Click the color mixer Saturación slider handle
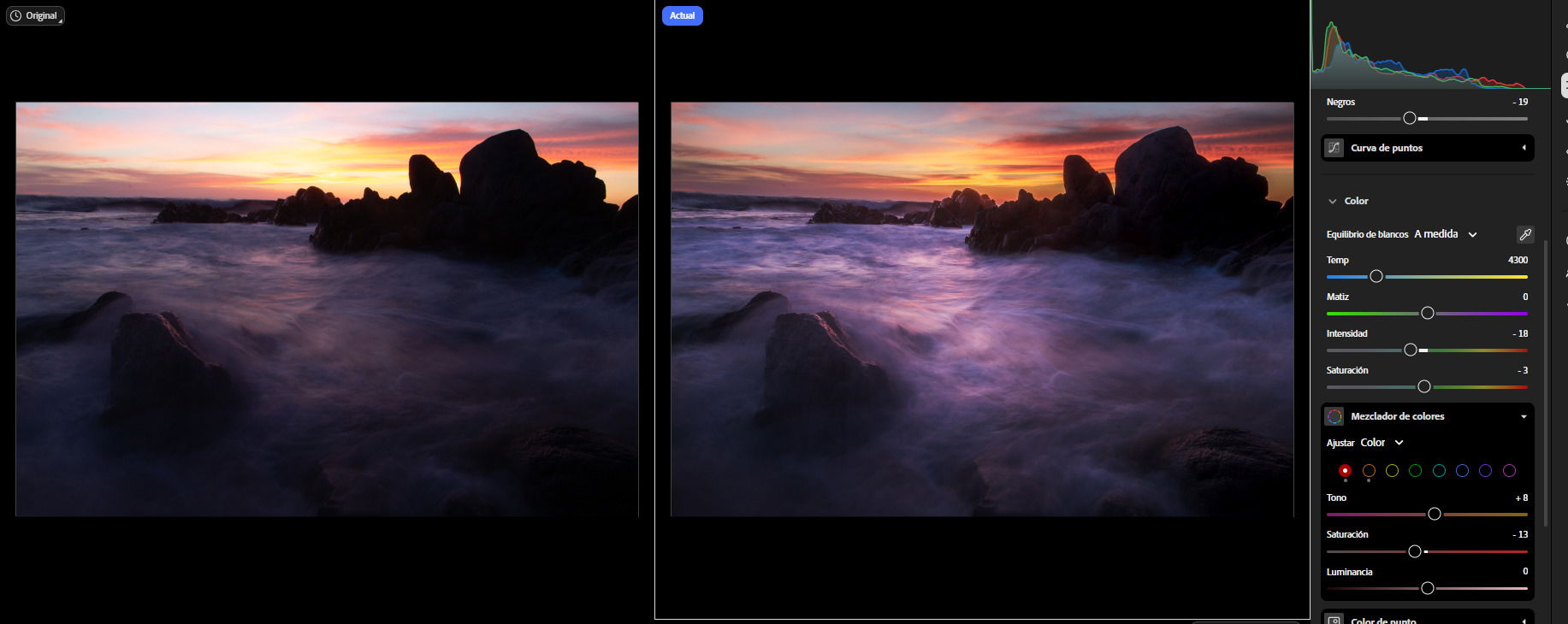 coord(1415,551)
